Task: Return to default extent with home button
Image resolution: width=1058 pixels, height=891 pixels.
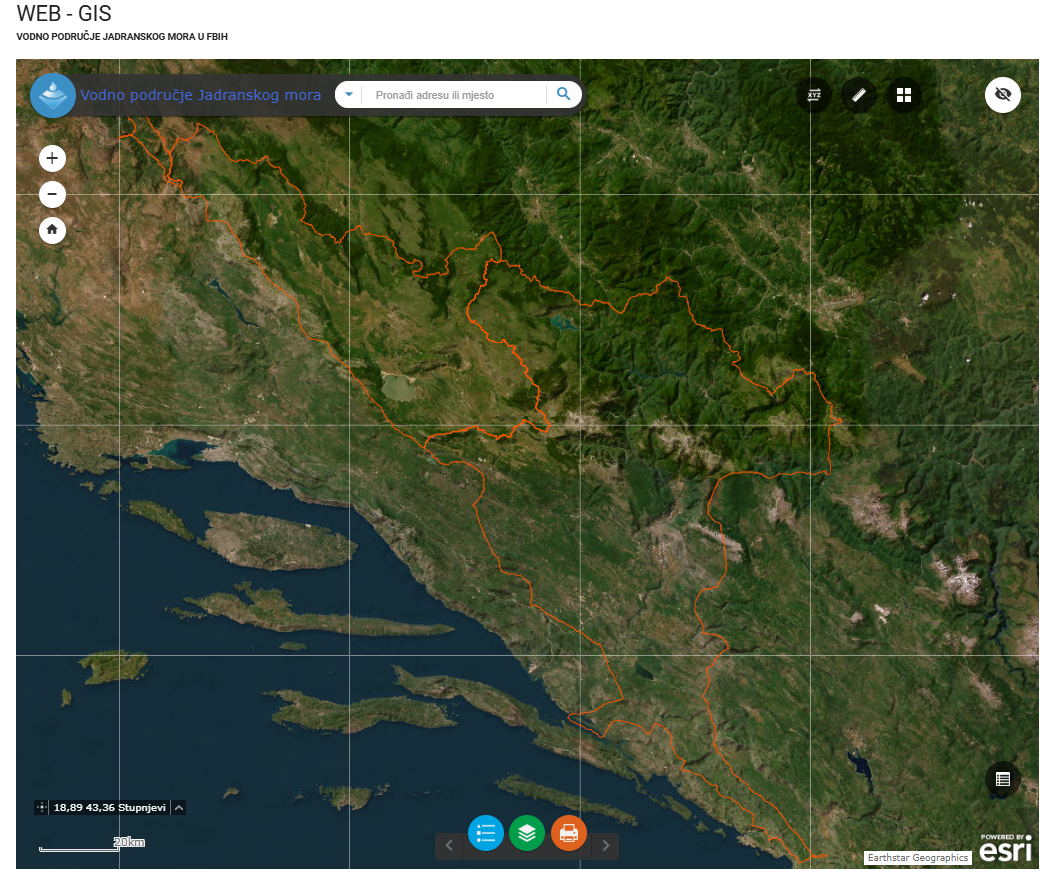Action: [x=52, y=230]
